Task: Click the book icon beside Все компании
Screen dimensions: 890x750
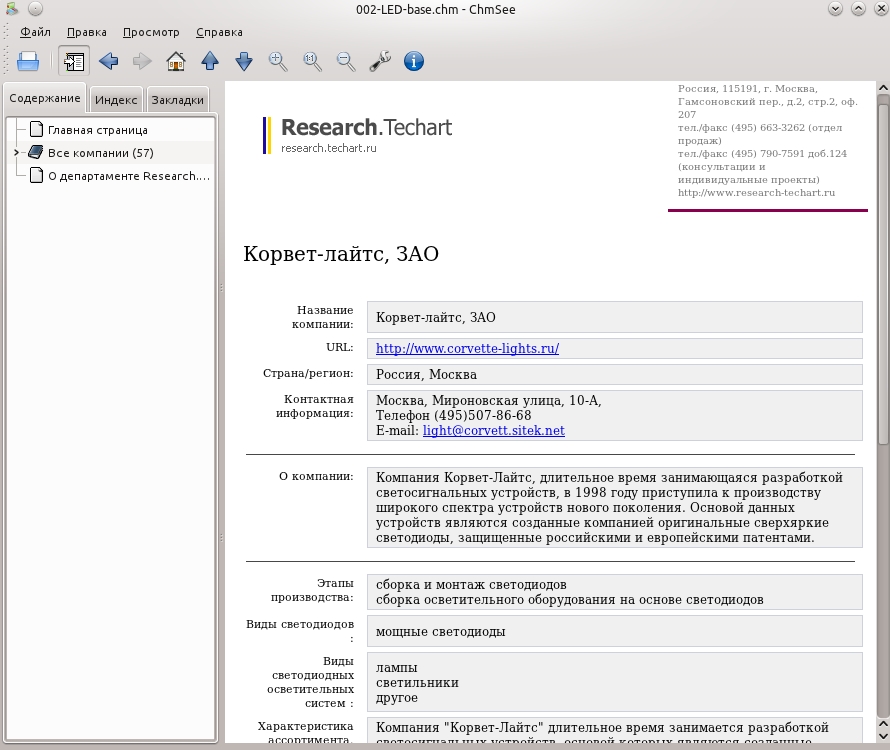Action: (36, 152)
